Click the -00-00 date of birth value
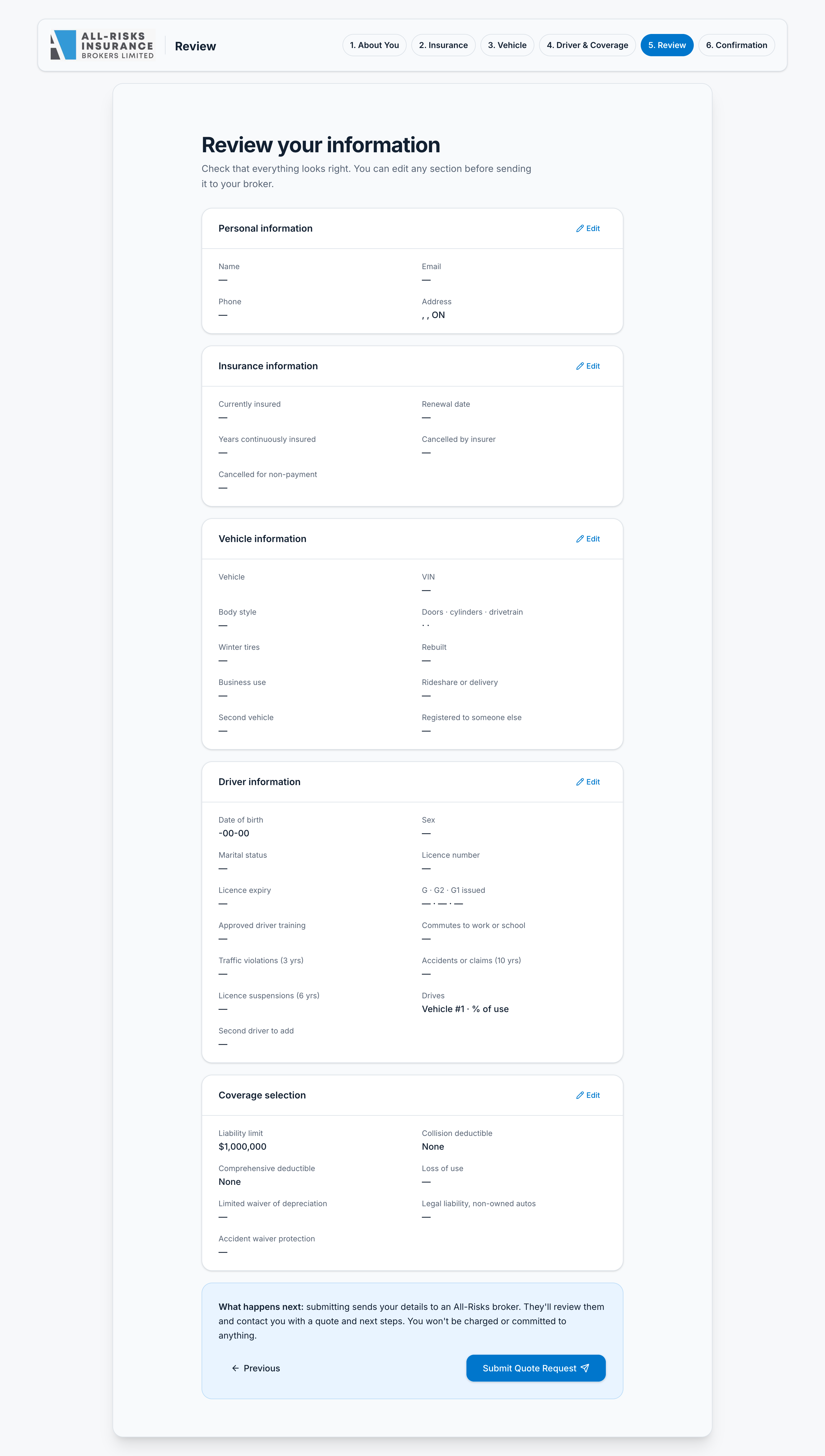This screenshot has width=825, height=1456. (234, 833)
